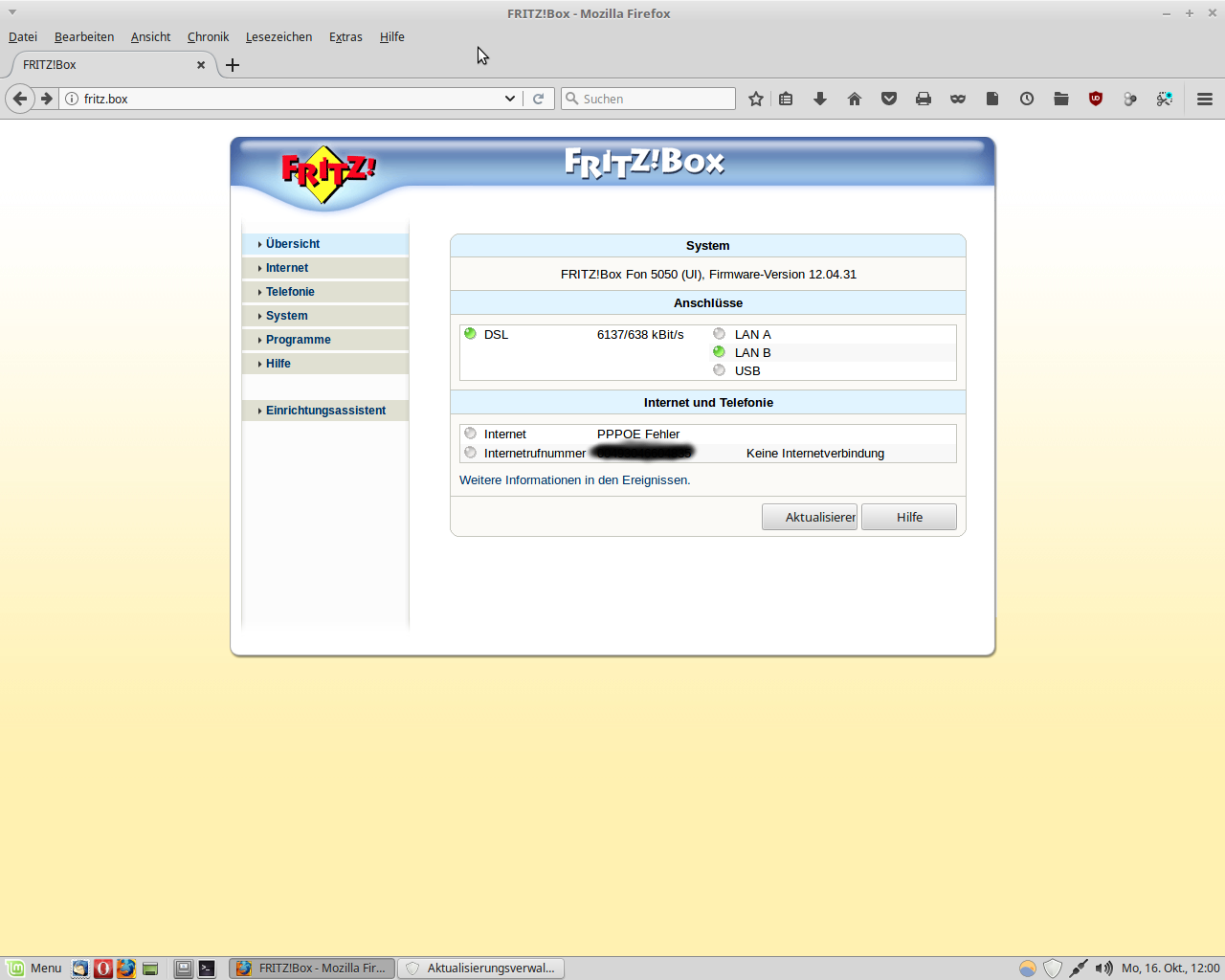This screenshot has width=1225, height=980.
Task: Click the 6137/638 kBit/s DSL speed
Action: 640,335
